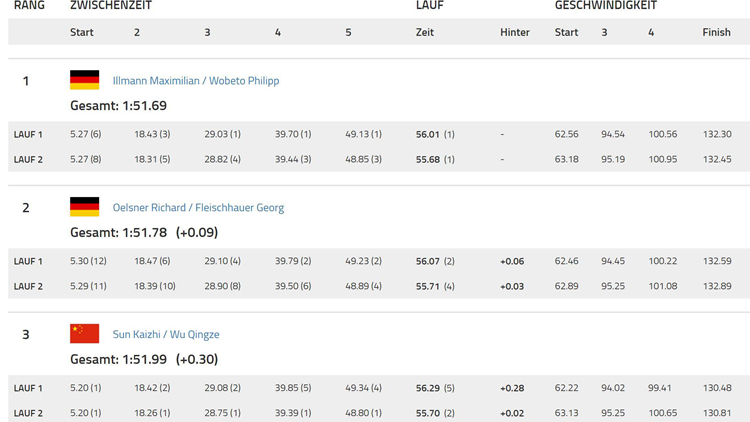The width and height of the screenshot is (750, 422).
Task: Click the 132.89 finish speed value
Action: click(717, 286)
